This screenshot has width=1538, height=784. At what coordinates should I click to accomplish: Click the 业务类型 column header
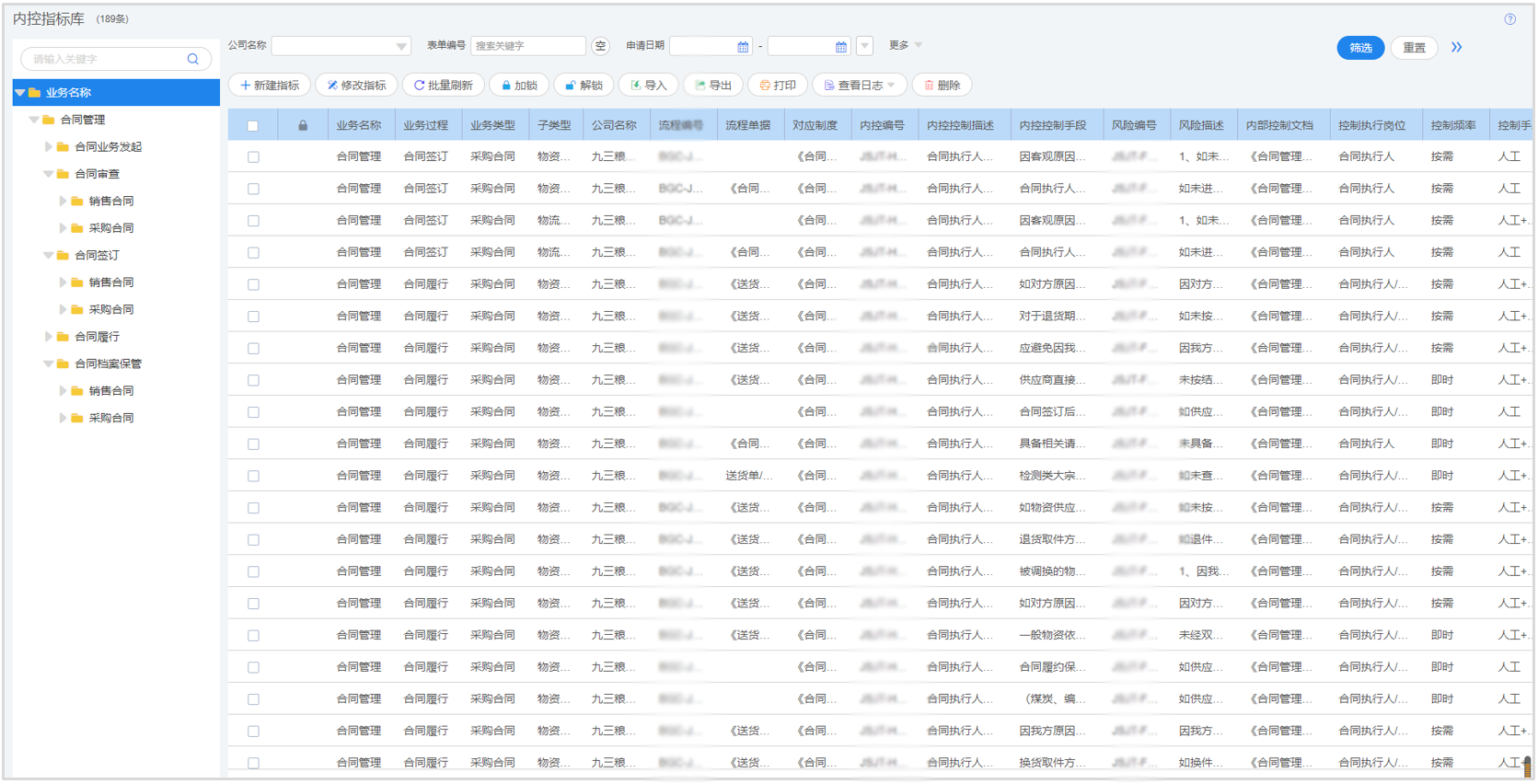tap(493, 125)
